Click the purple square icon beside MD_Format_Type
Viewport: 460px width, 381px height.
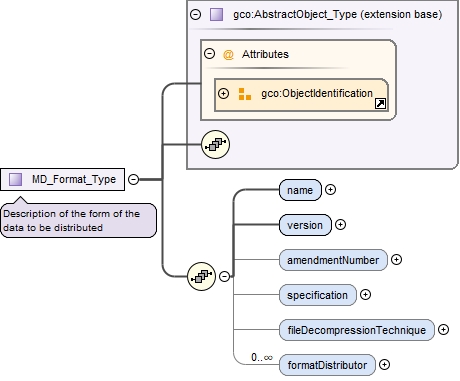click(x=15, y=179)
